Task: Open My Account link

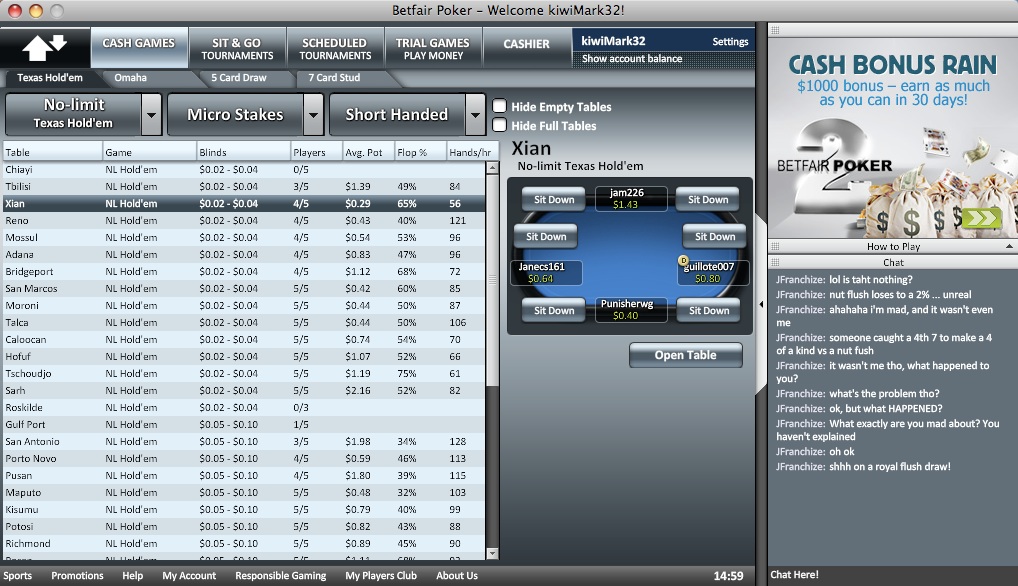Action: 189,576
